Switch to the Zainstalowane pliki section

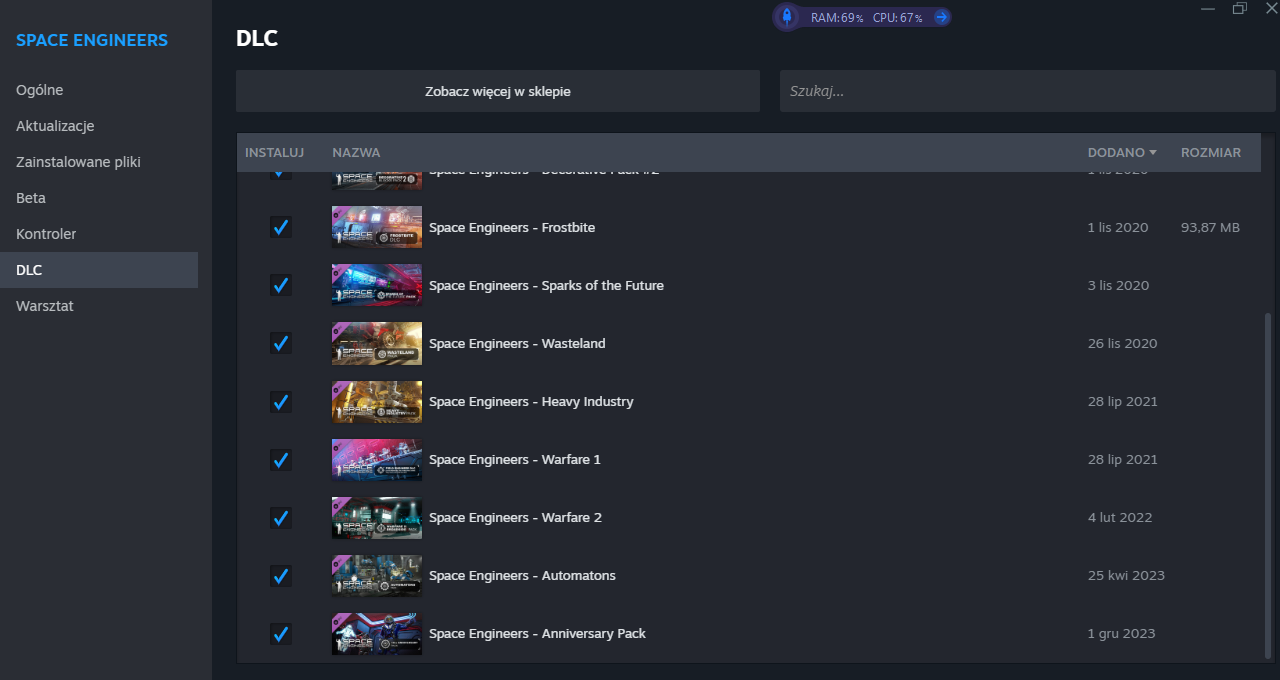tap(78, 162)
